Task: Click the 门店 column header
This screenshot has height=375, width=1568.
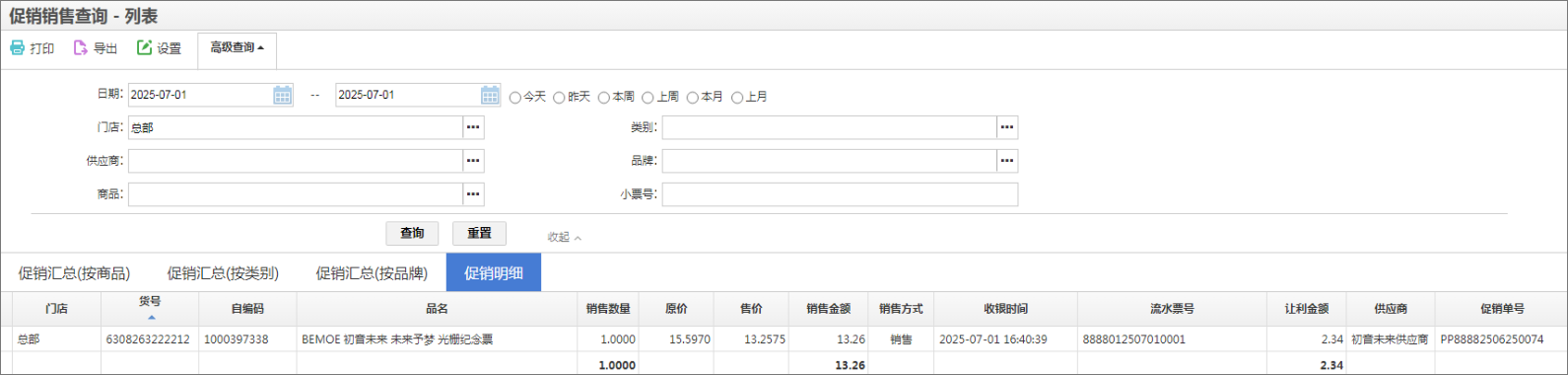Action: coord(56,309)
